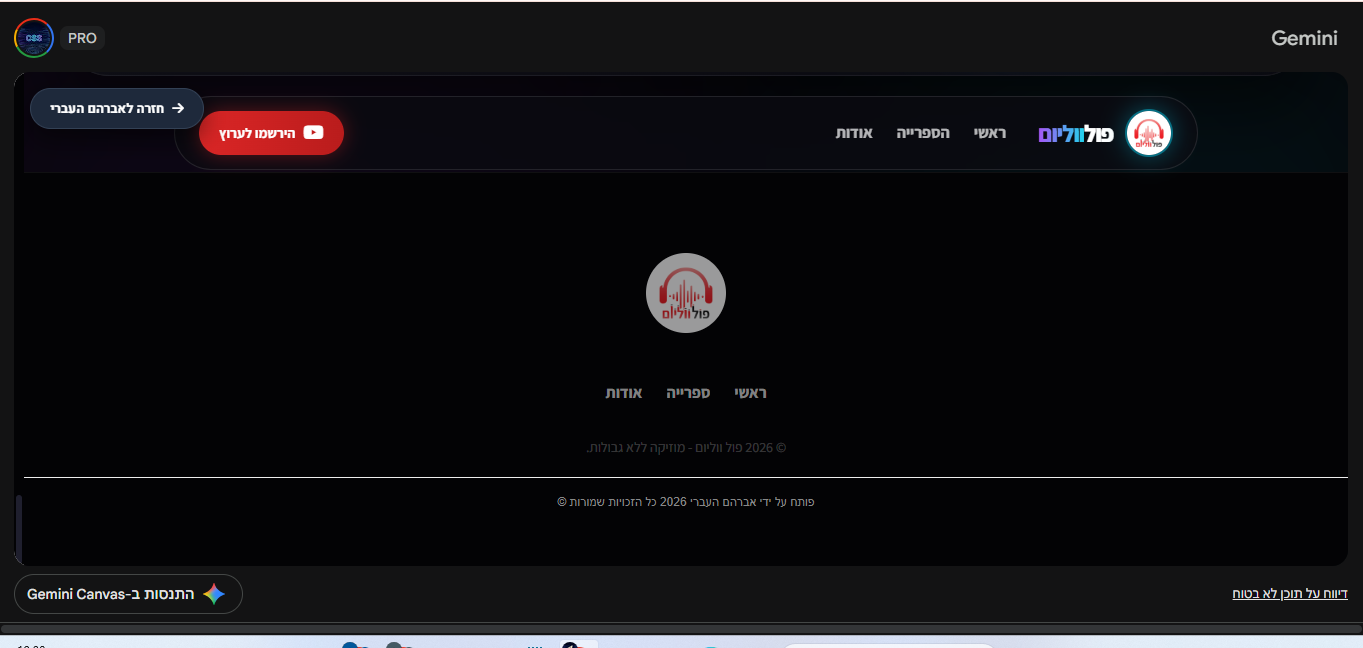Click the PRO badge next to avatar

coord(82,38)
